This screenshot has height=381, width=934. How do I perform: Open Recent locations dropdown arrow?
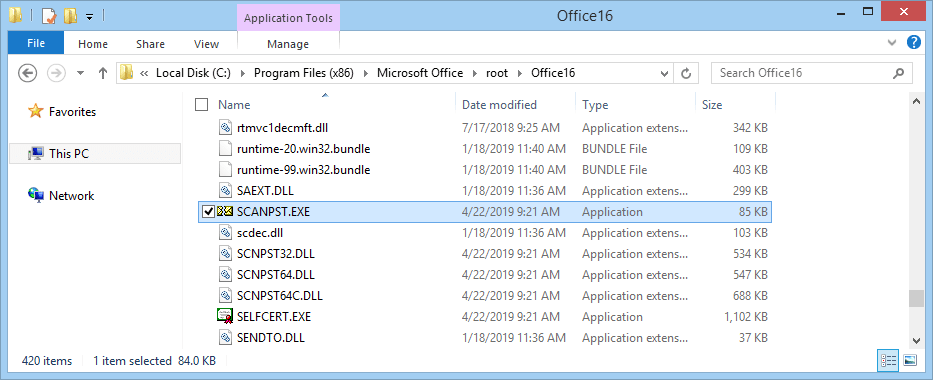[81, 73]
